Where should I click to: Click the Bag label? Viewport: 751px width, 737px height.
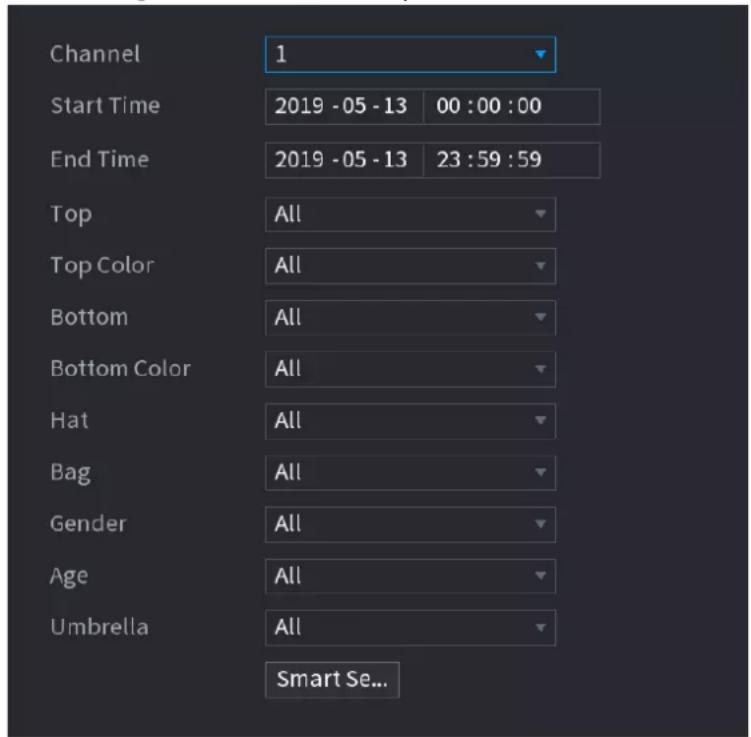(70, 473)
